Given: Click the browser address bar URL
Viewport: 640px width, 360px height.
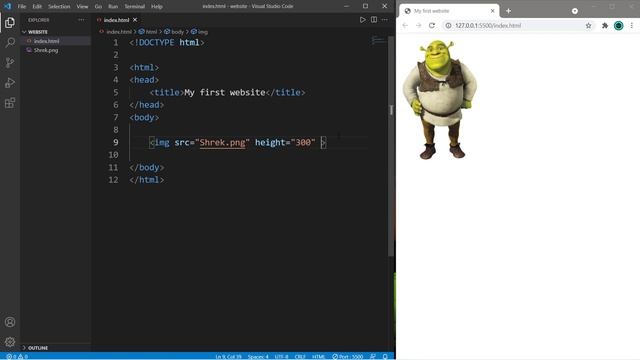Looking at the screenshot, I should point(488,25).
